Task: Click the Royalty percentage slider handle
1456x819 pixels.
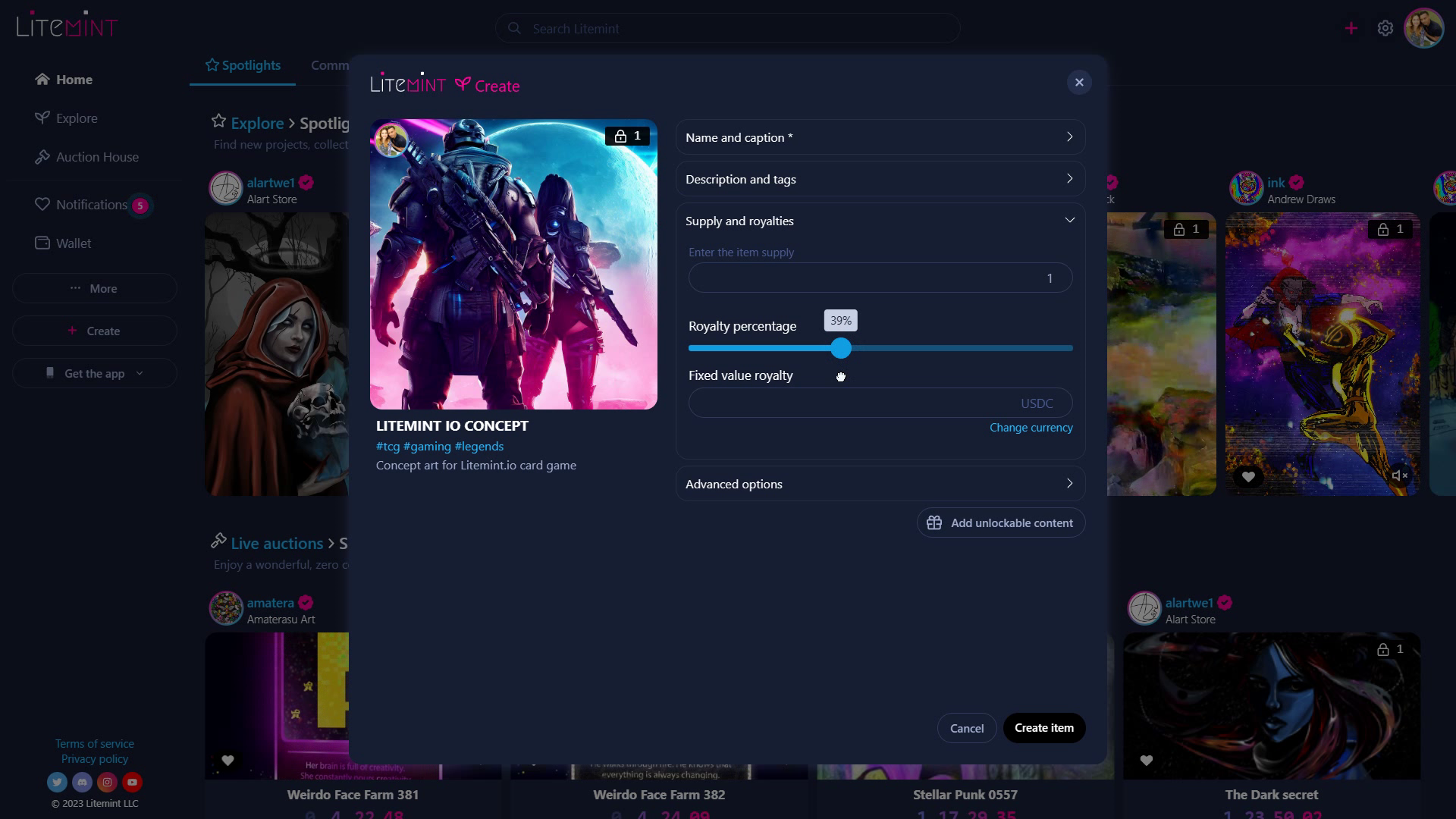Action: 840,348
